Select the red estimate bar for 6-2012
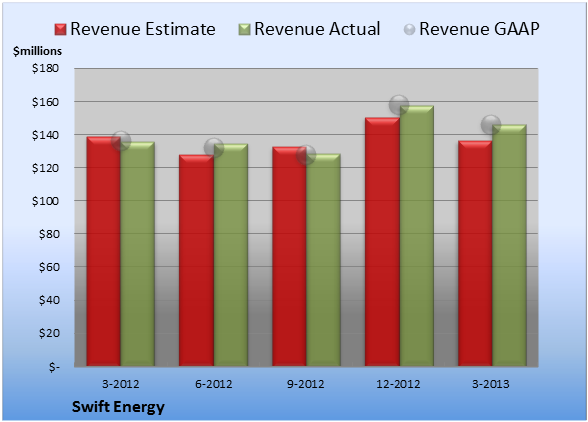588x422 pixels. [196, 260]
